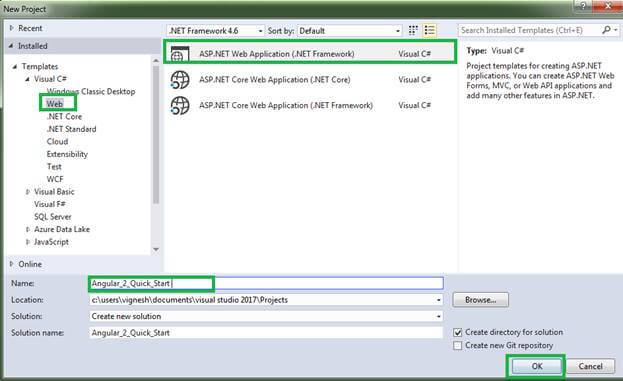Select the WCF category
The image size is (623, 381).
coord(55,179)
